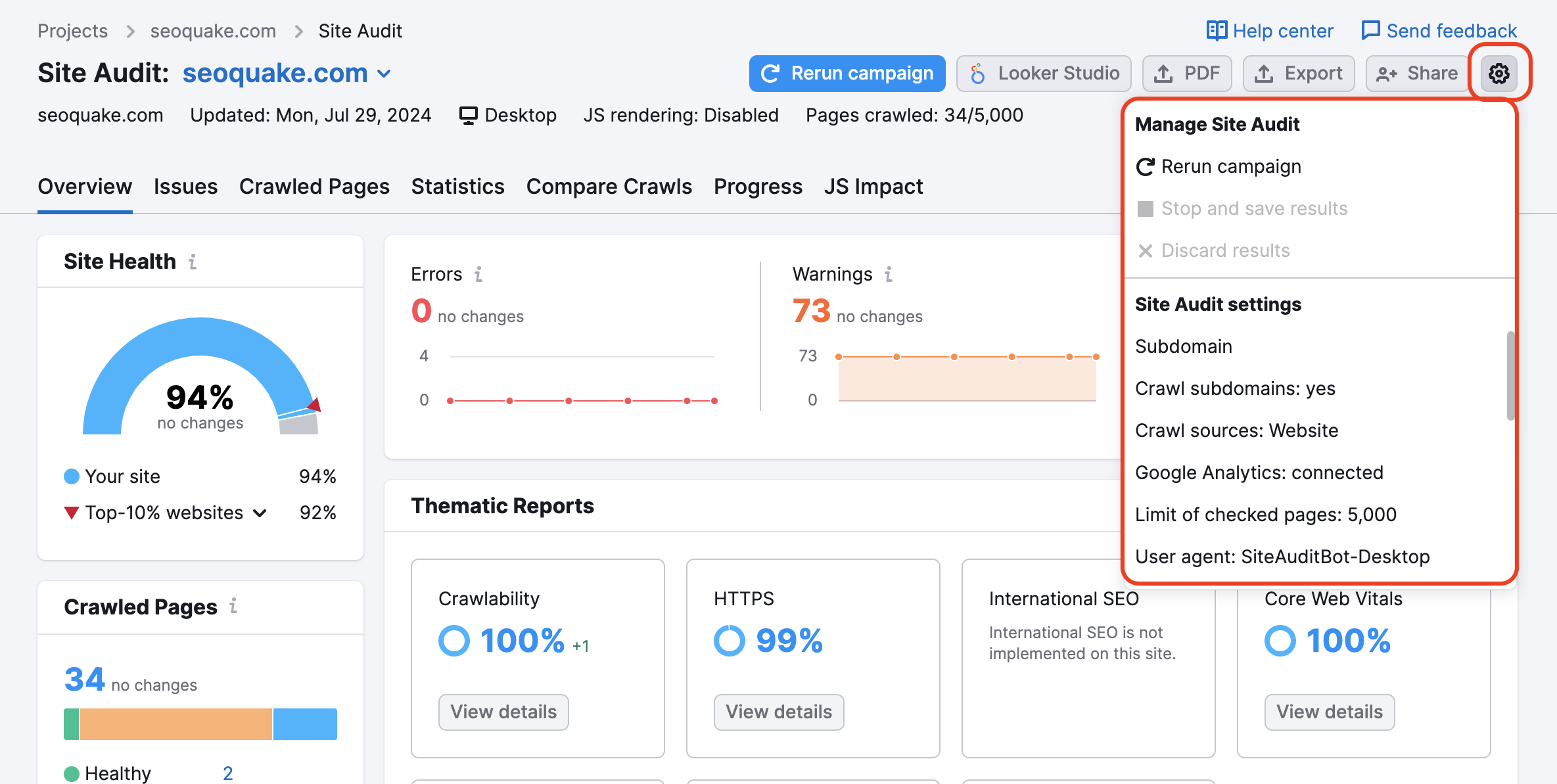View details for Crawlability report
The image size is (1557, 784).
(503, 712)
